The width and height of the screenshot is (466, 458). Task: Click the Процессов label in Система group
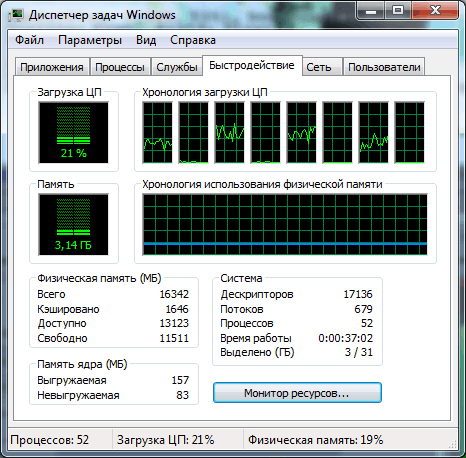tap(247, 323)
